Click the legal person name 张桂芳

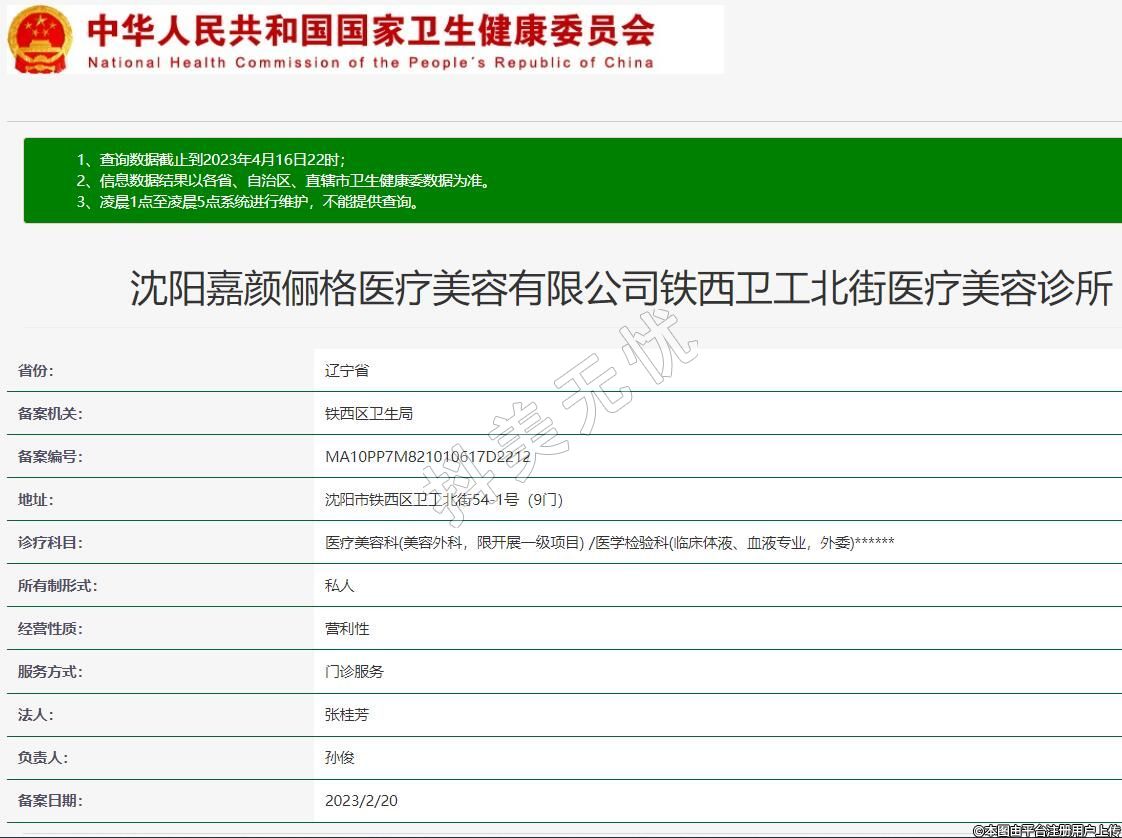tap(347, 715)
